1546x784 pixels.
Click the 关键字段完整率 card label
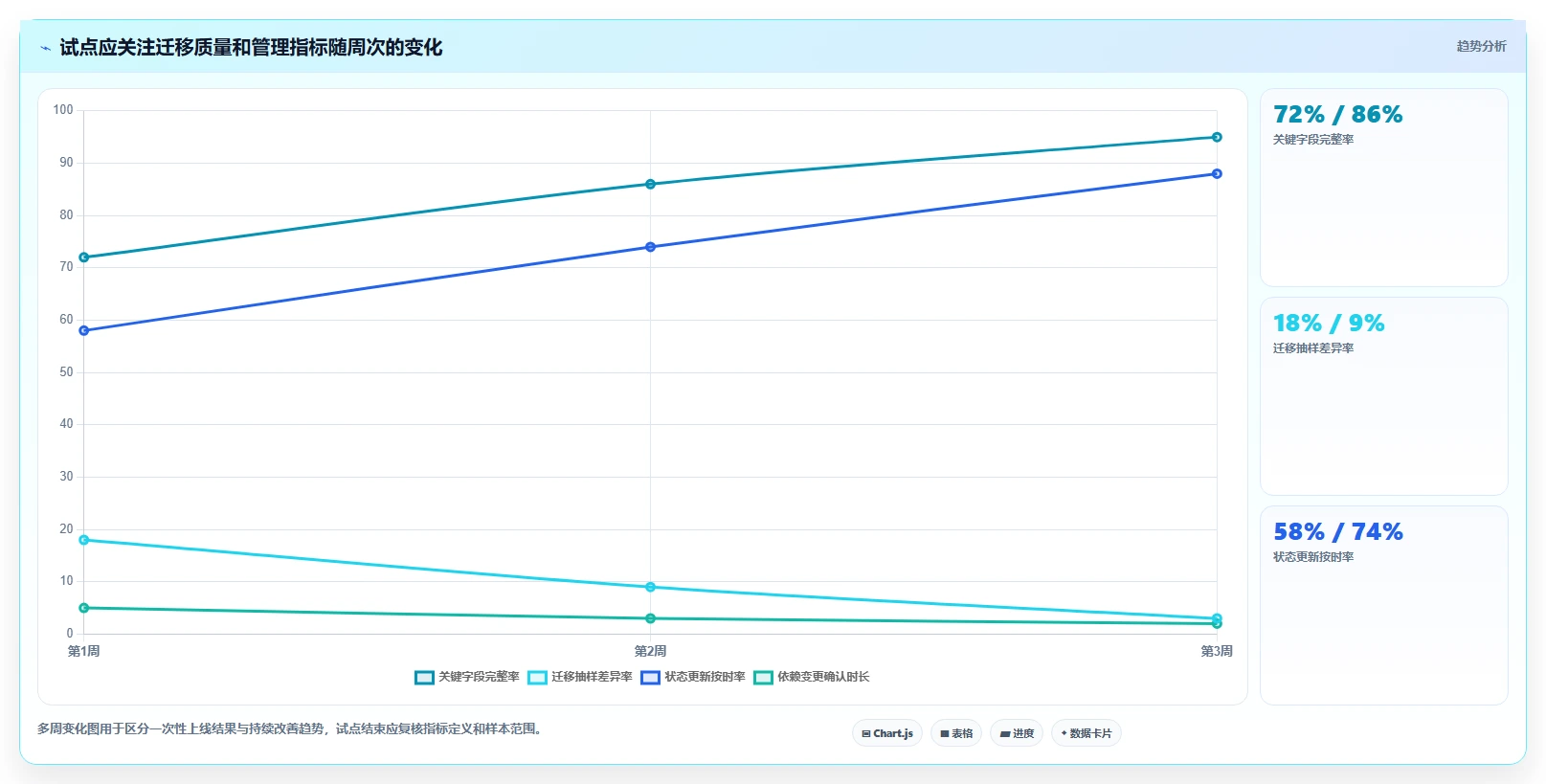click(1313, 140)
